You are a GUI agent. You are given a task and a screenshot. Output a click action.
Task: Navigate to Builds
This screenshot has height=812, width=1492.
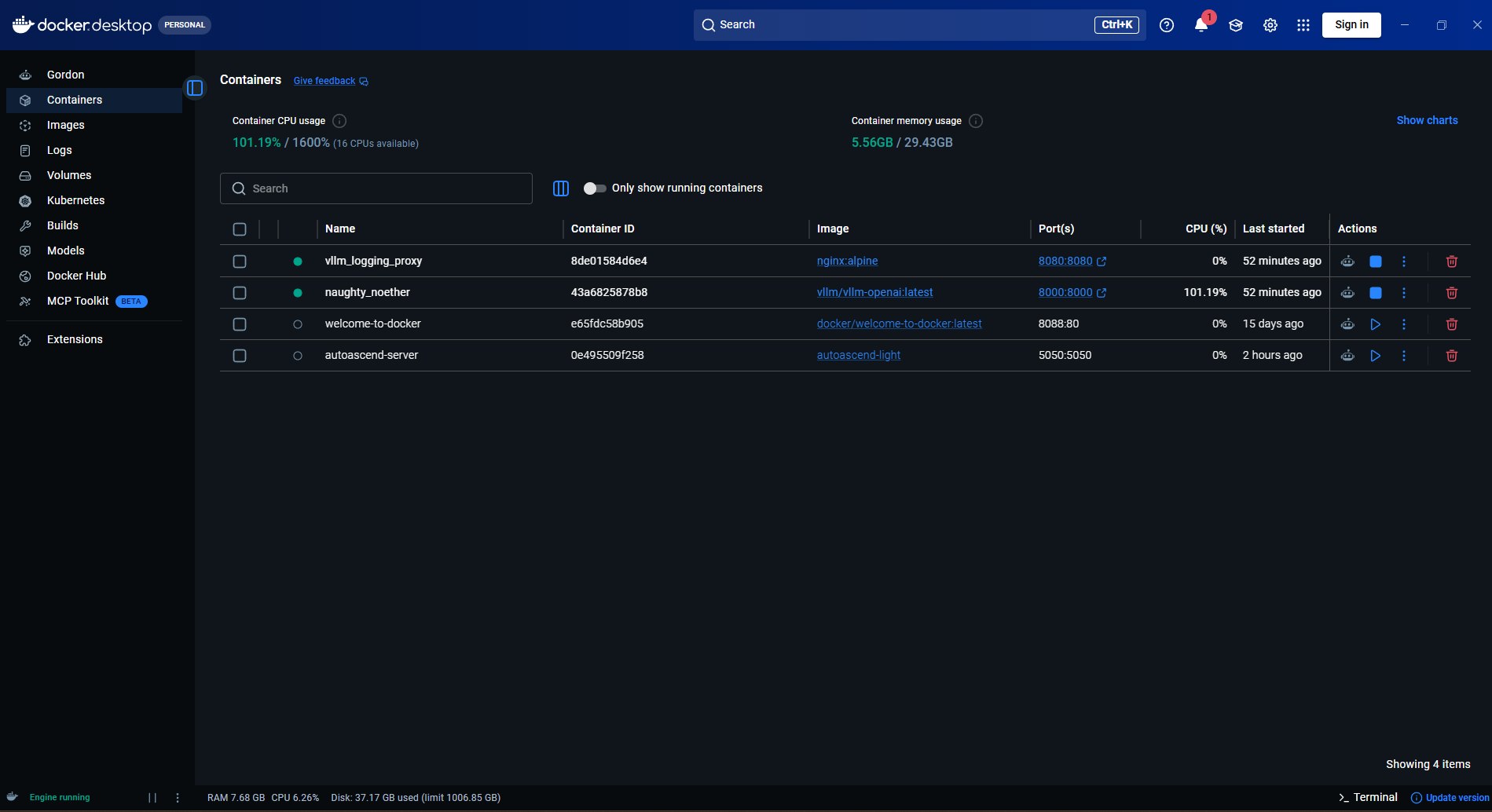coord(94,225)
